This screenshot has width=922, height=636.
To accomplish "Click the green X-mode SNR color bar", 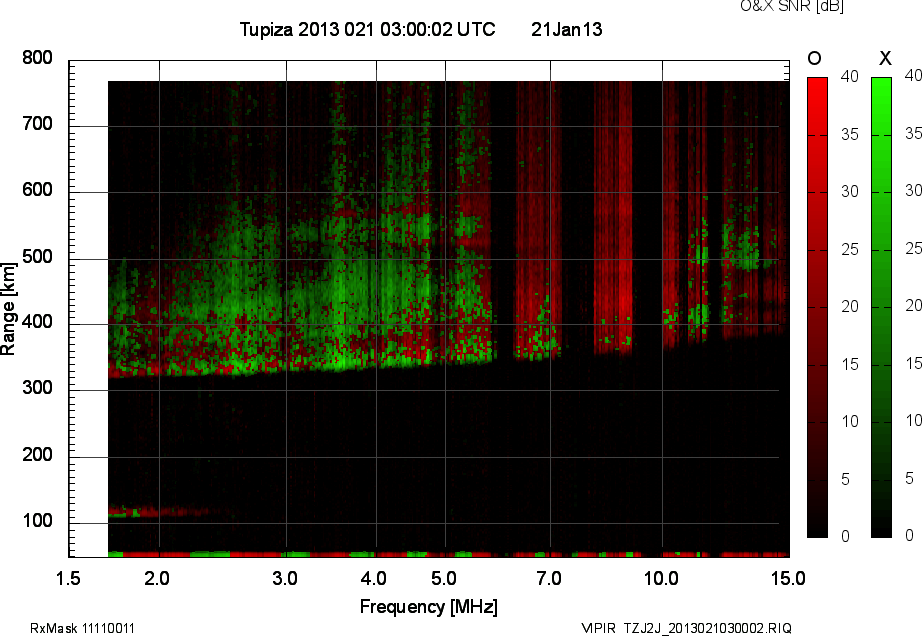I will coord(881,307).
